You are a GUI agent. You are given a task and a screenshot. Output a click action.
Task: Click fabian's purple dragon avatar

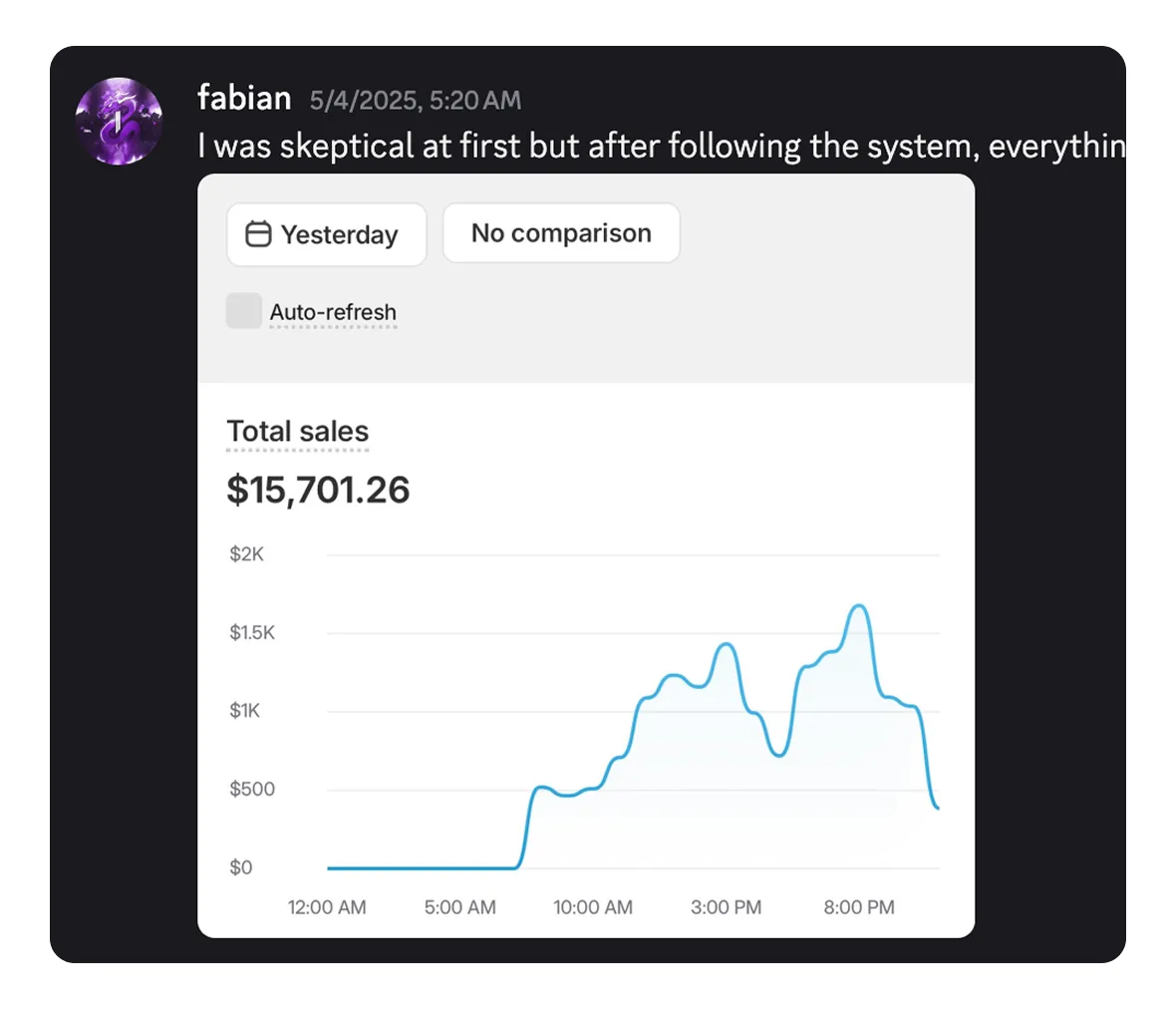pos(119,121)
